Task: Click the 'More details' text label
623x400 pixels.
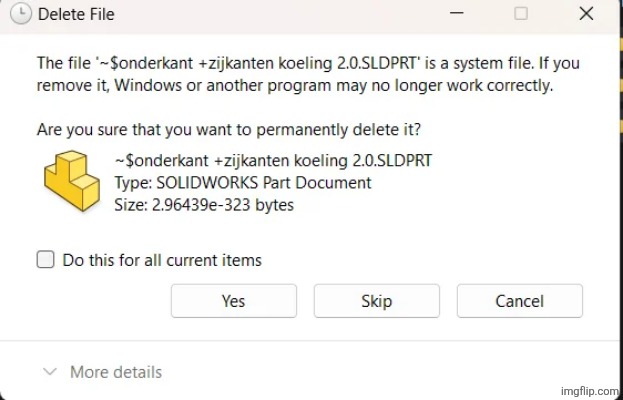Action: tap(116, 372)
